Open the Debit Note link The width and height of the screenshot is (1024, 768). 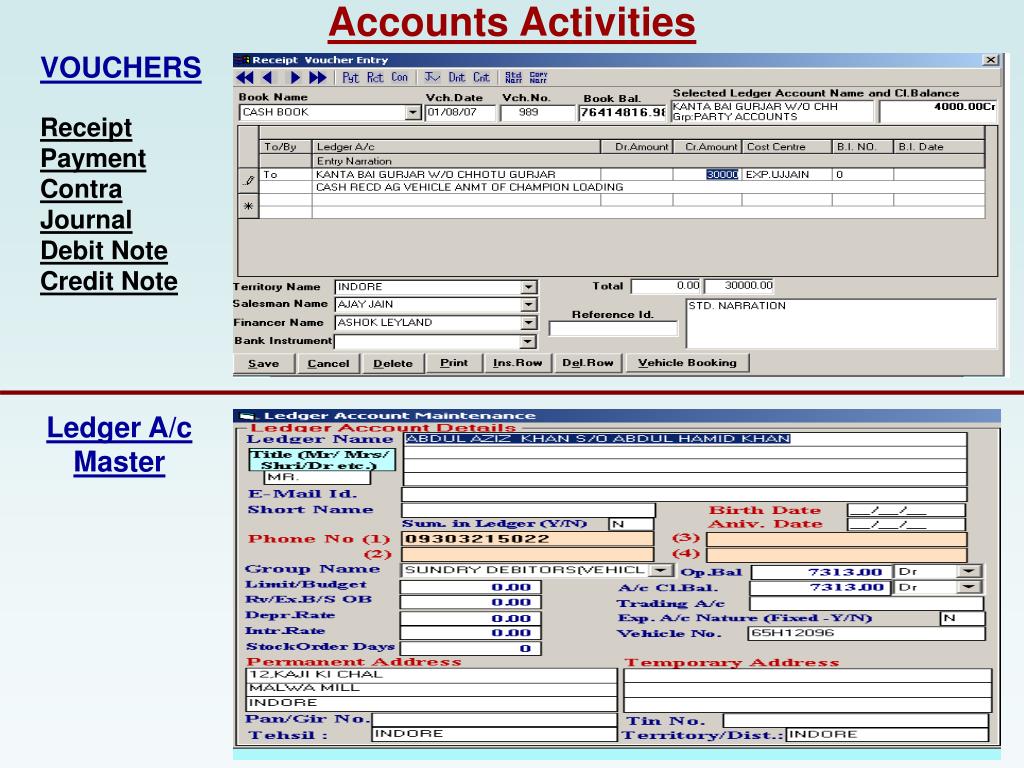tap(104, 251)
